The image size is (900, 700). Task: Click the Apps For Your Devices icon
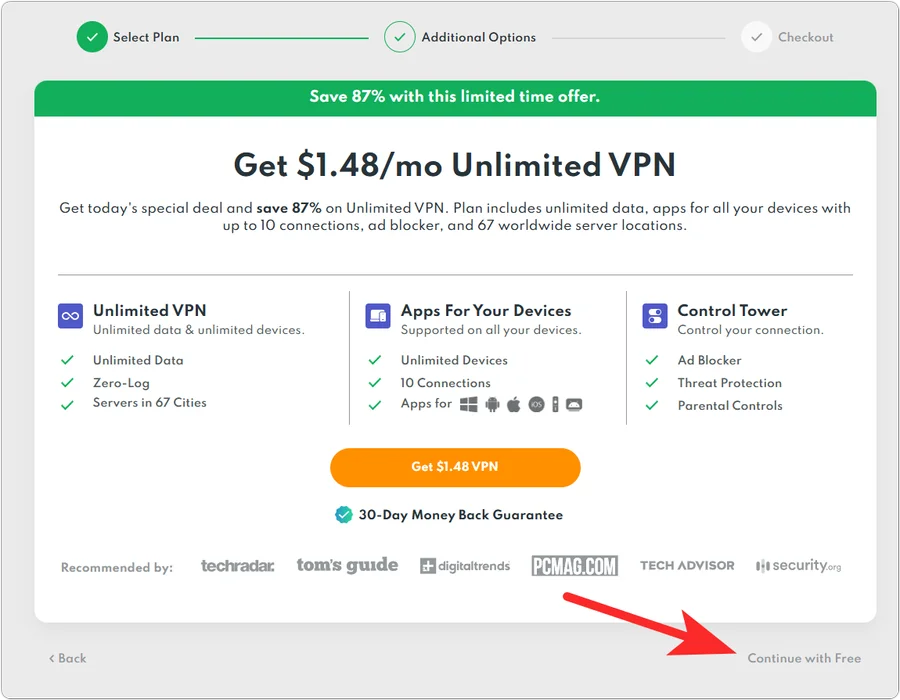(x=378, y=317)
